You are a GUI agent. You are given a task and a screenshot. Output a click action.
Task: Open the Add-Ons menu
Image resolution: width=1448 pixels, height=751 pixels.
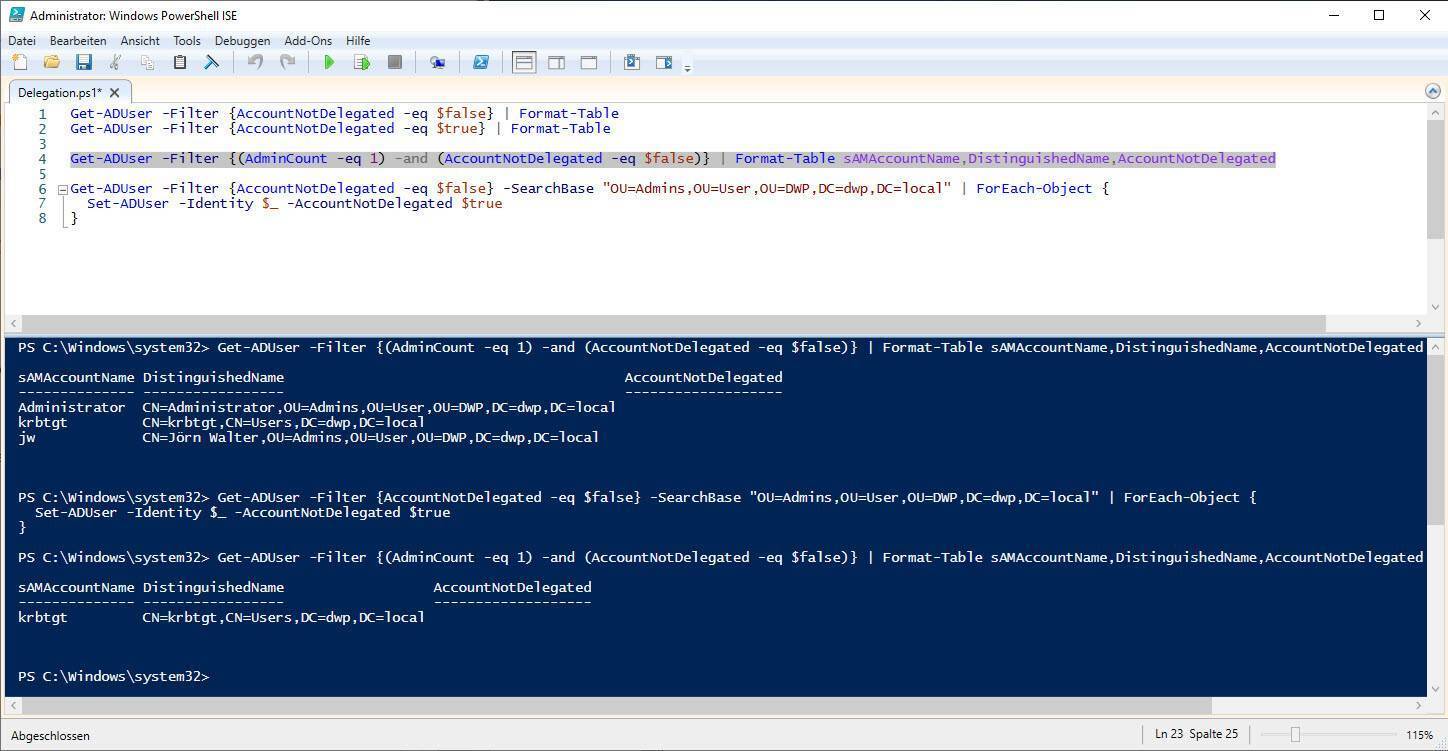coord(307,41)
